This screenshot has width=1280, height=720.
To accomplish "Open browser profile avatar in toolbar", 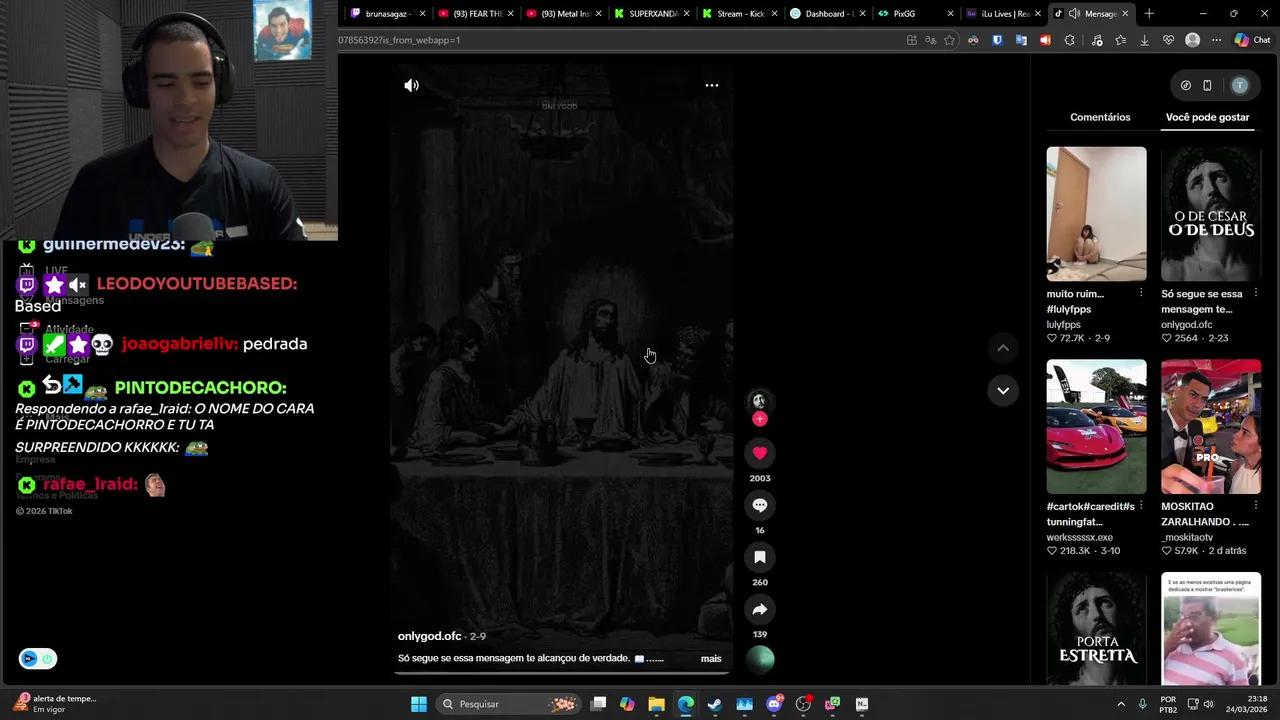I will click(x=1192, y=40).
